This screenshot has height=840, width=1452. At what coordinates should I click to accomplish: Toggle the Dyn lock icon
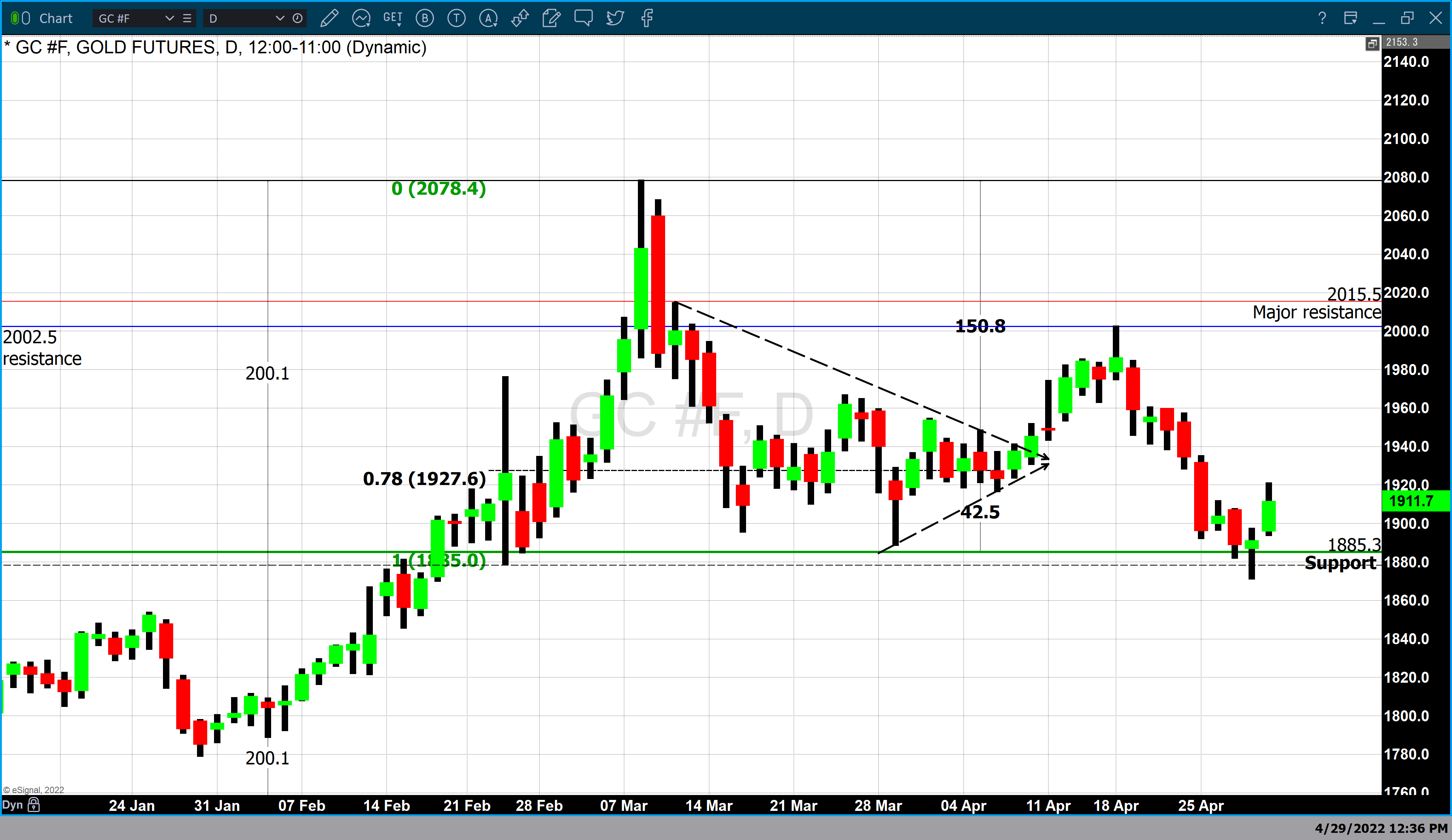tap(34, 804)
